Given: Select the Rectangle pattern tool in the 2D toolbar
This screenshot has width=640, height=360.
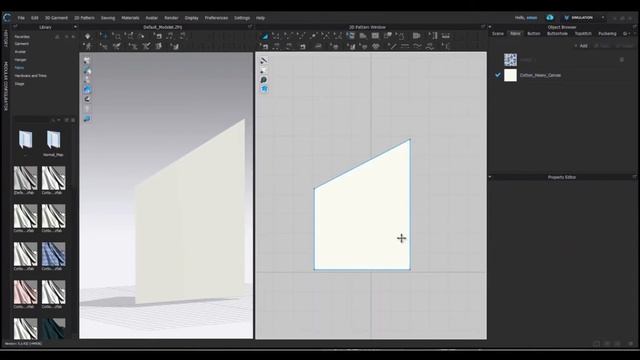Looking at the screenshot, I should tap(375, 36).
